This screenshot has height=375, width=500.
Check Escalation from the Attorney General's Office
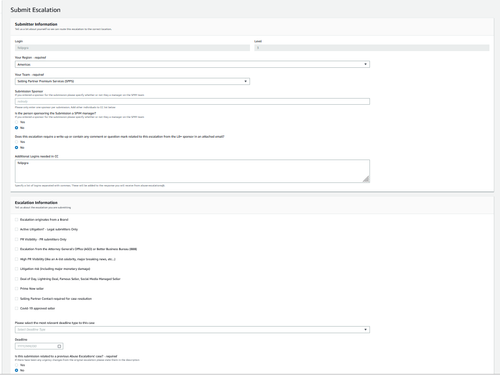(x=16, y=249)
